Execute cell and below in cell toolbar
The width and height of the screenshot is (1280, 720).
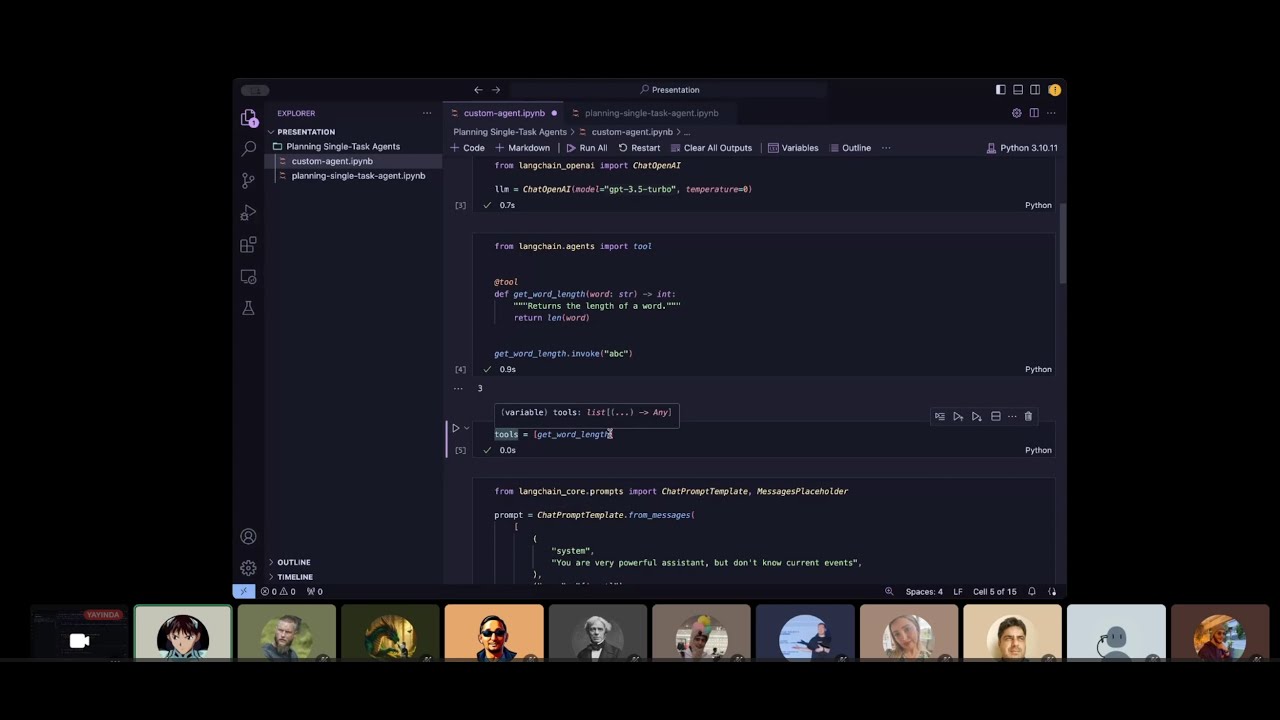pos(977,416)
